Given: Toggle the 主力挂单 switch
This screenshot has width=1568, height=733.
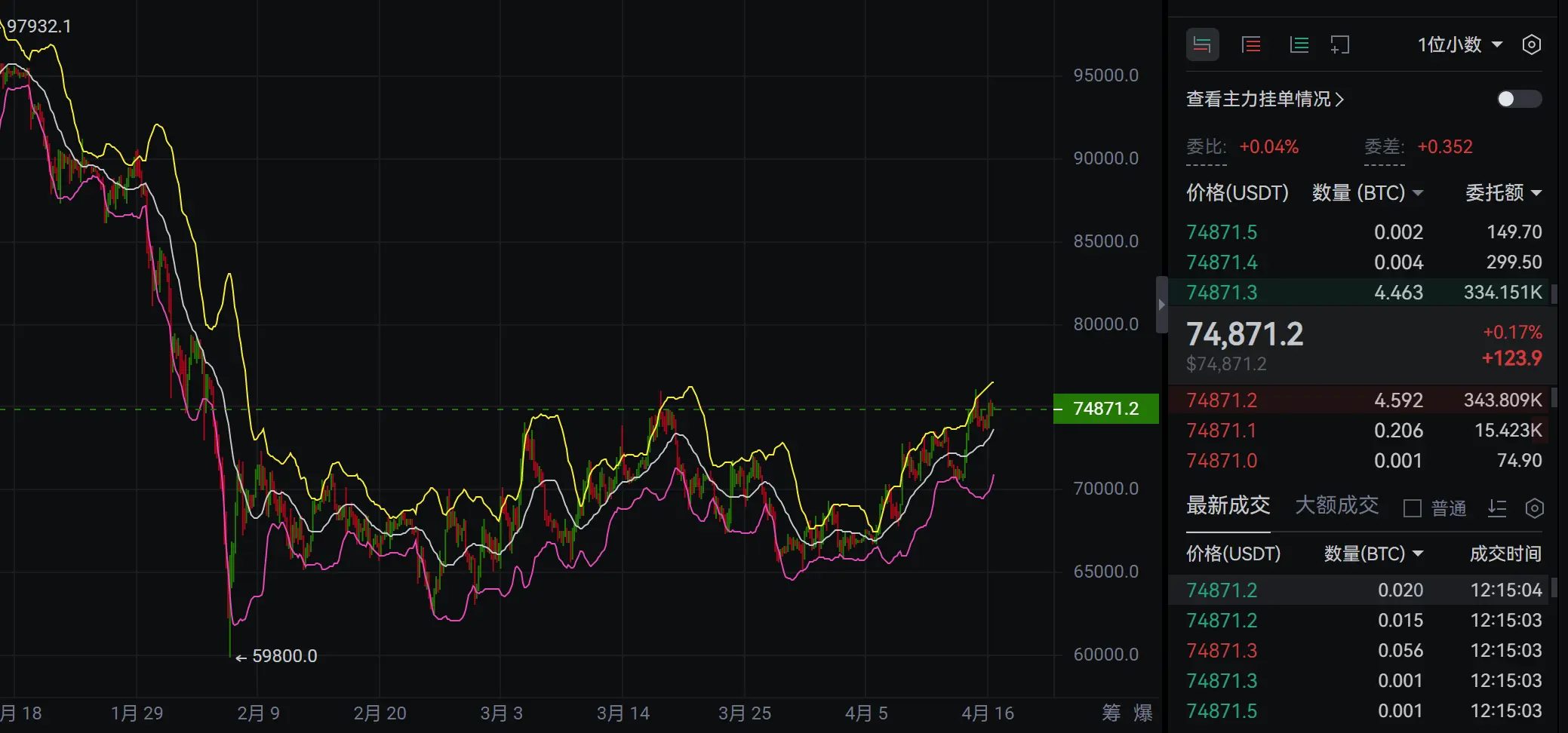Looking at the screenshot, I should tap(1520, 99).
